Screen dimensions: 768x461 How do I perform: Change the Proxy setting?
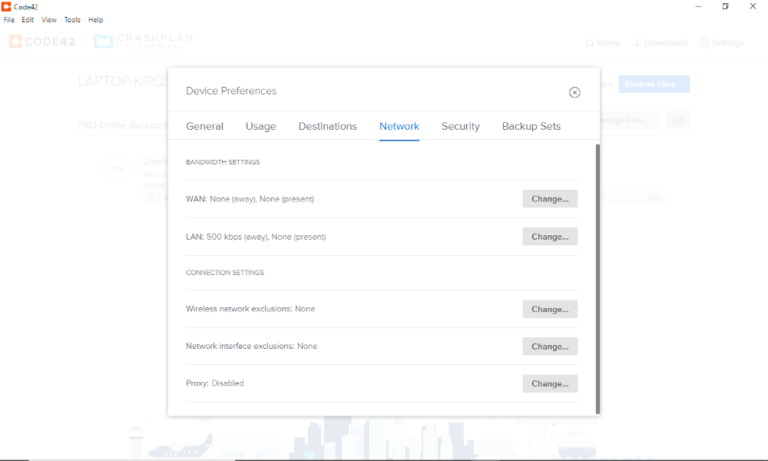pyautogui.click(x=550, y=384)
